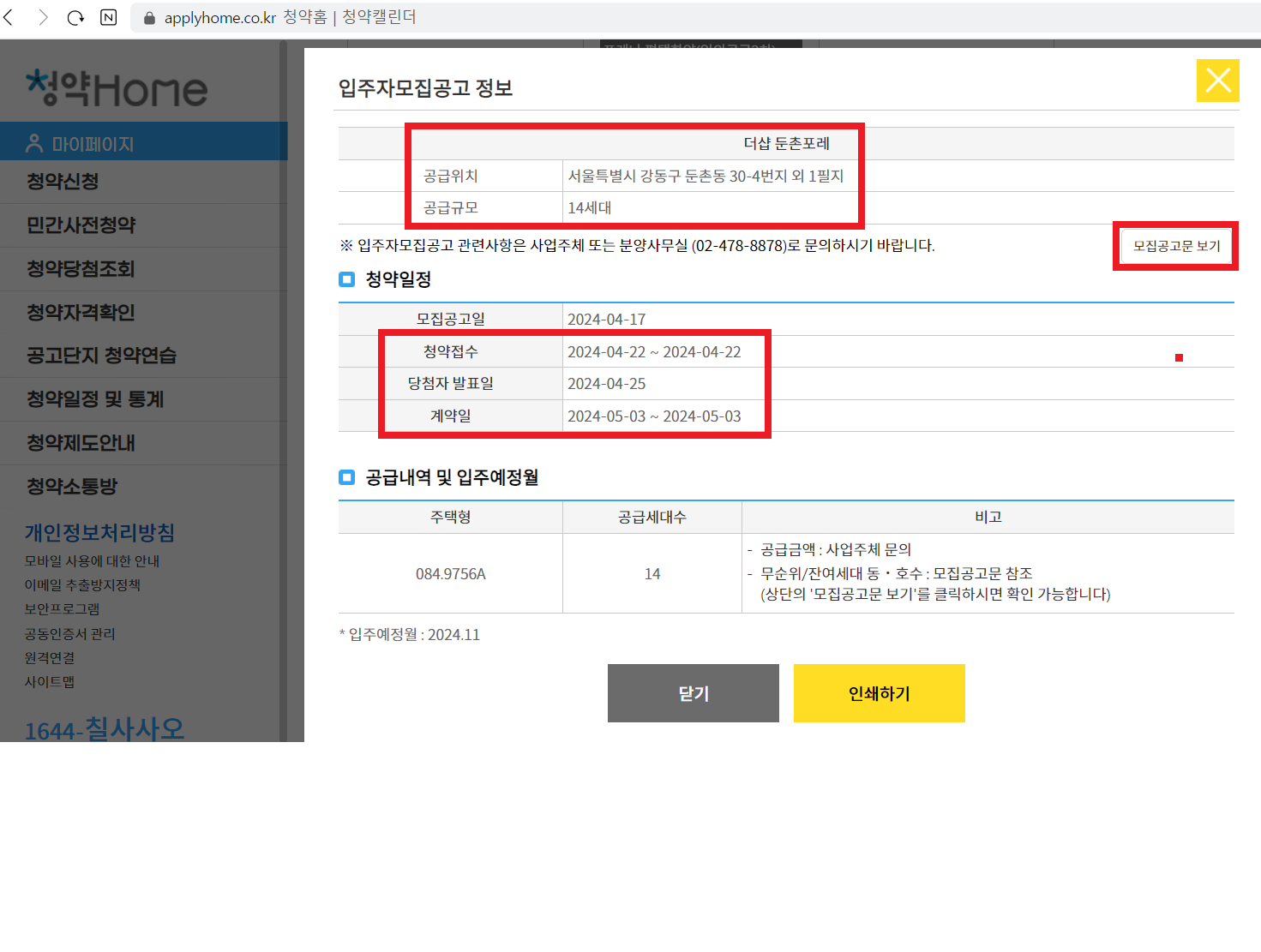Open 청약일정 및 통계

pos(96,399)
